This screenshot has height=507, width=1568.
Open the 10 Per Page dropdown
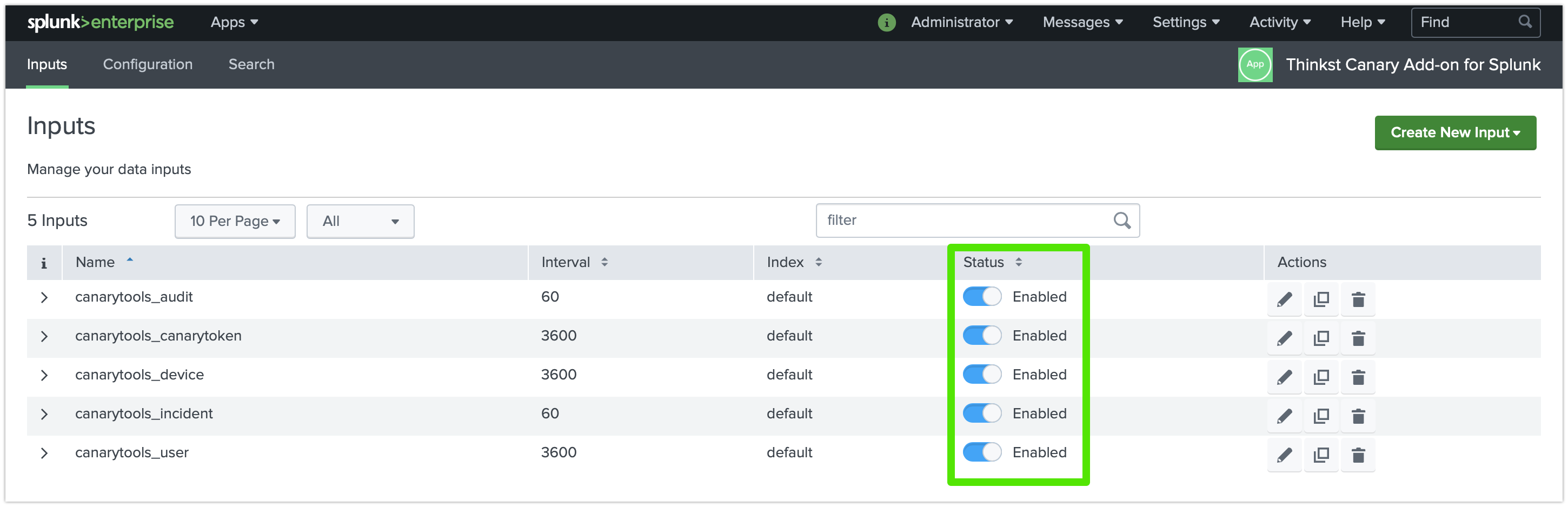coord(235,222)
